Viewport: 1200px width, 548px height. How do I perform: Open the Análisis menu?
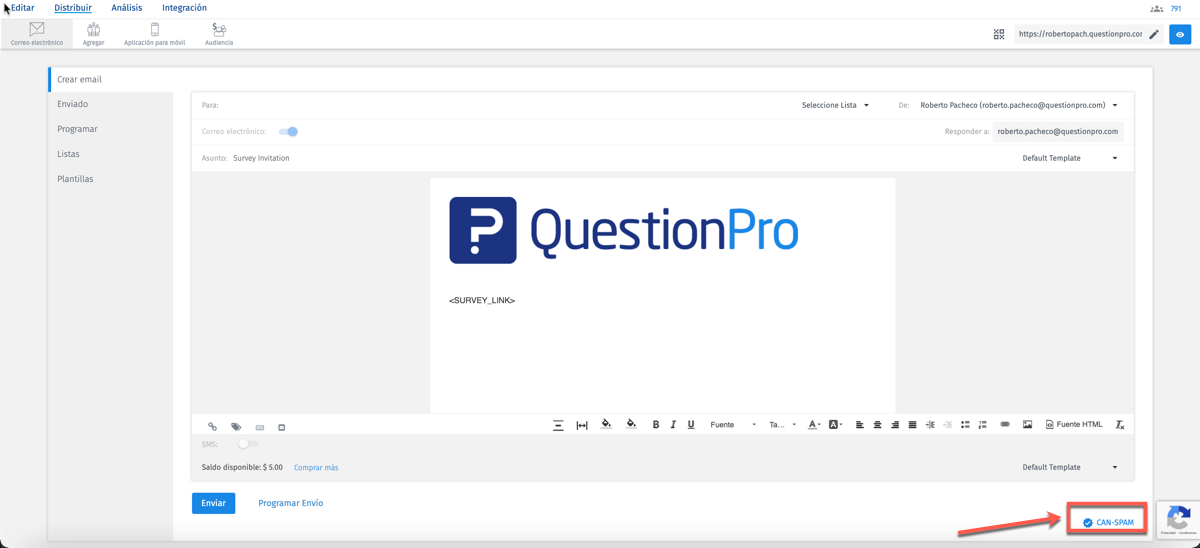click(127, 8)
